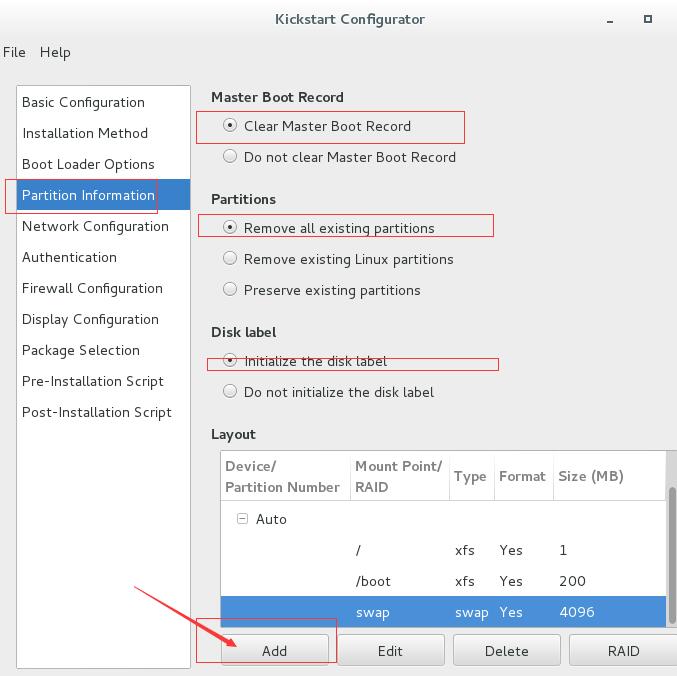Open Firewall Configuration section

point(103,288)
